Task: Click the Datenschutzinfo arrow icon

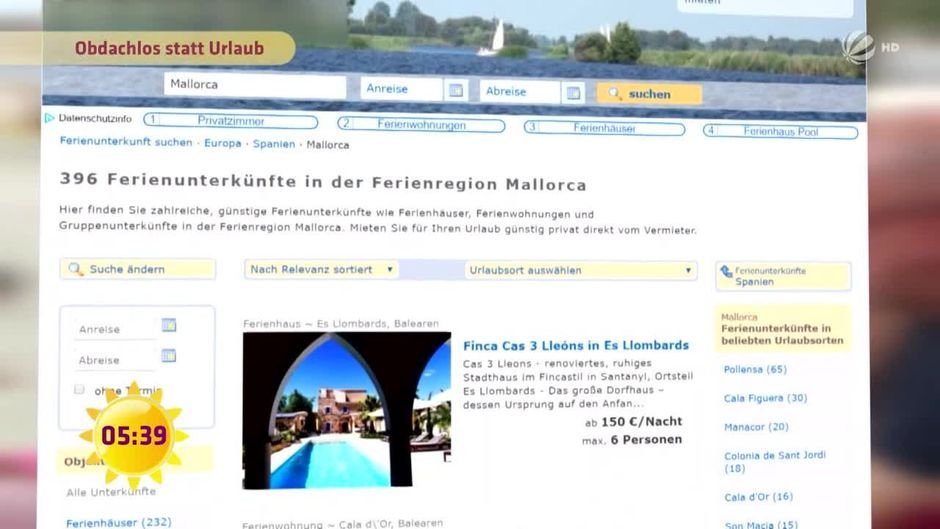Action: click(x=49, y=119)
